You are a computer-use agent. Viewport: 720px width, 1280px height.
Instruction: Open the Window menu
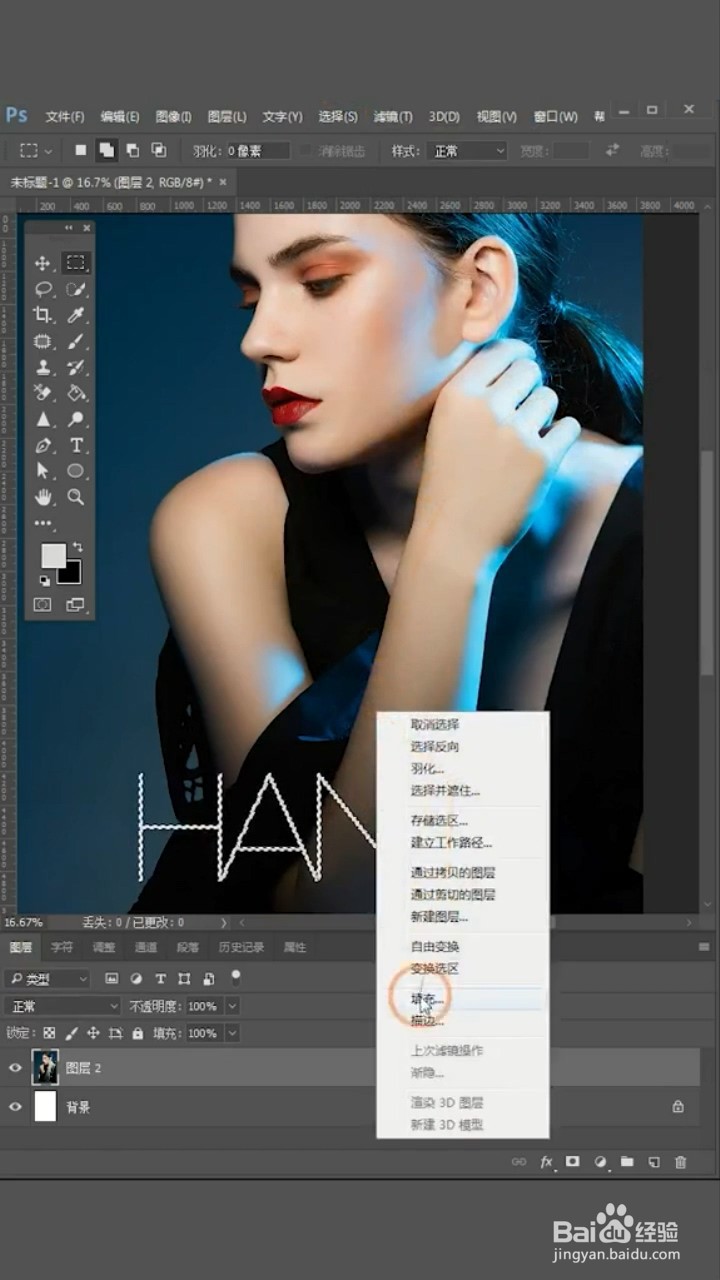[x=555, y=117]
